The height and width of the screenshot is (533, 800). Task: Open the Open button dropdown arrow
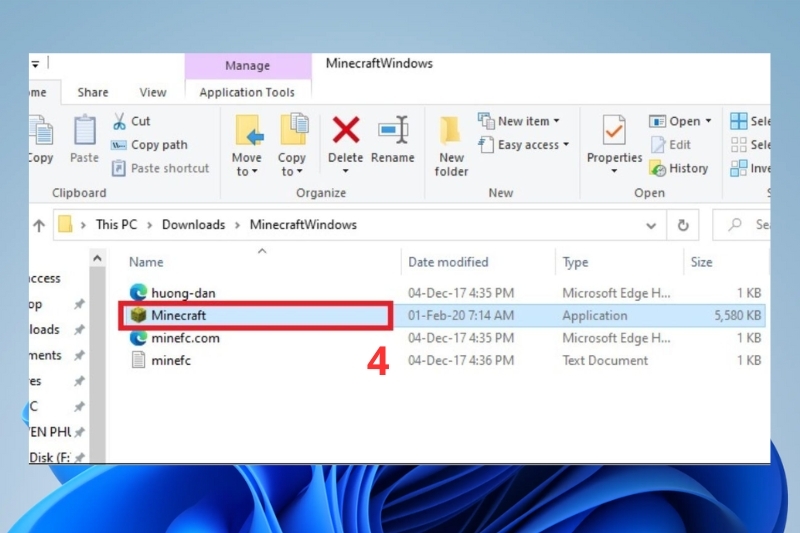(x=708, y=121)
